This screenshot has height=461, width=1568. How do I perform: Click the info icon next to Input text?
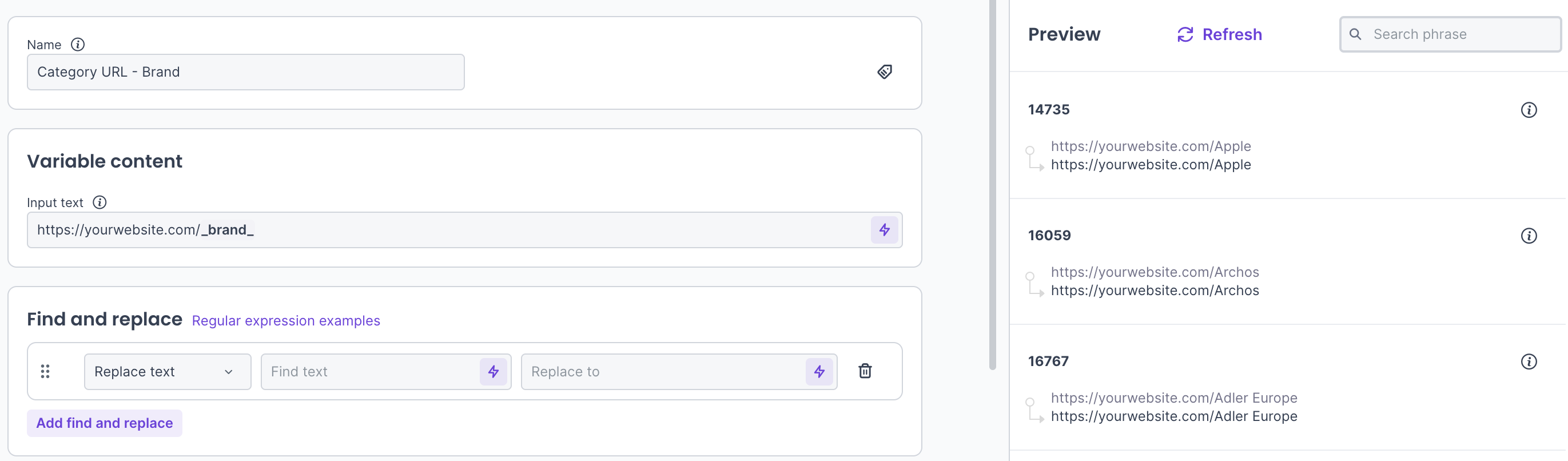(x=100, y=202)
